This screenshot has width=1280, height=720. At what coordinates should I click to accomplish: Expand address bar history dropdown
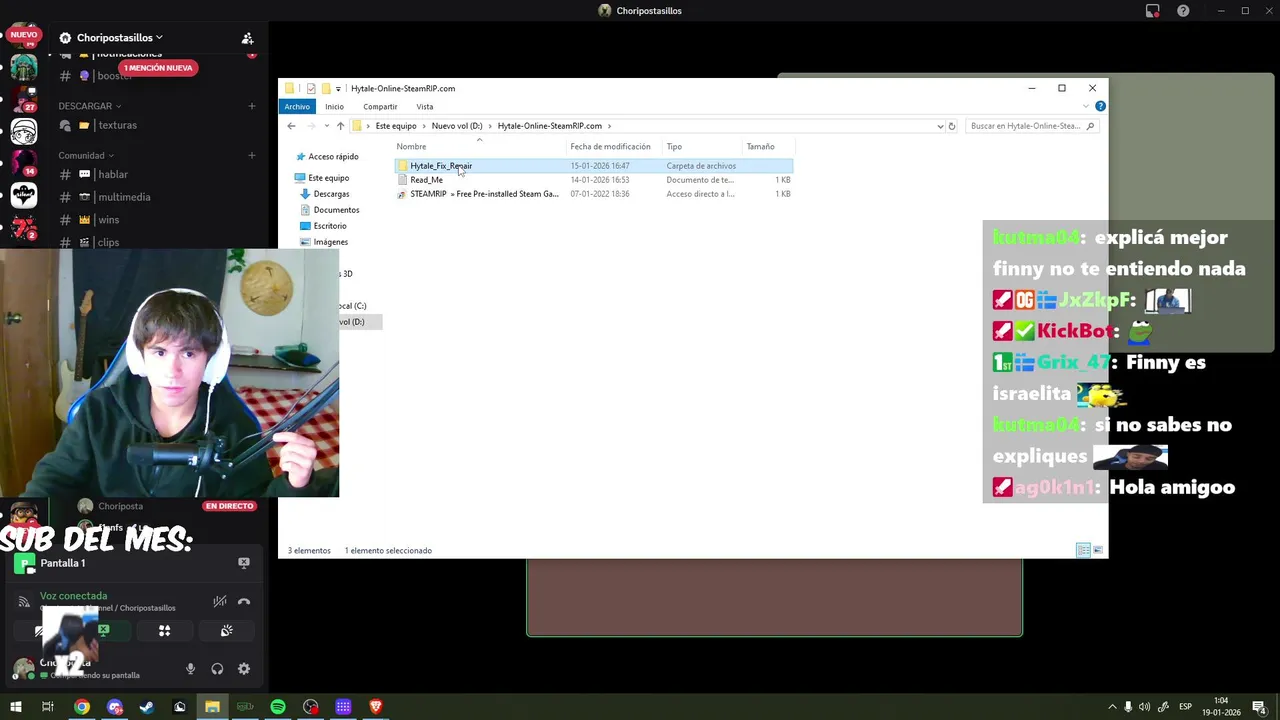coord(940,126)
